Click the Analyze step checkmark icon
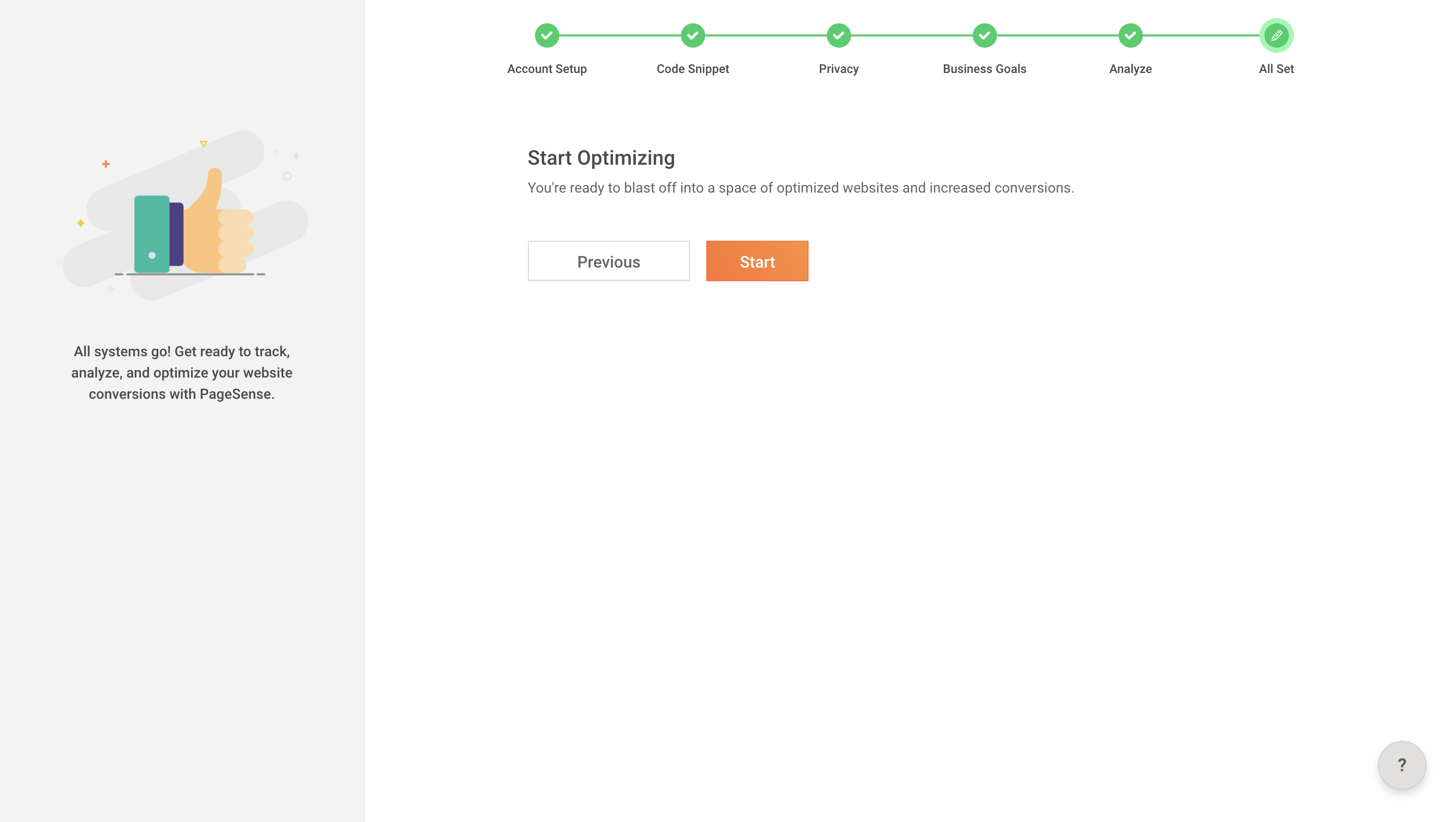1456x822 pixels. pyautogui.click(x=1130, y=35)
